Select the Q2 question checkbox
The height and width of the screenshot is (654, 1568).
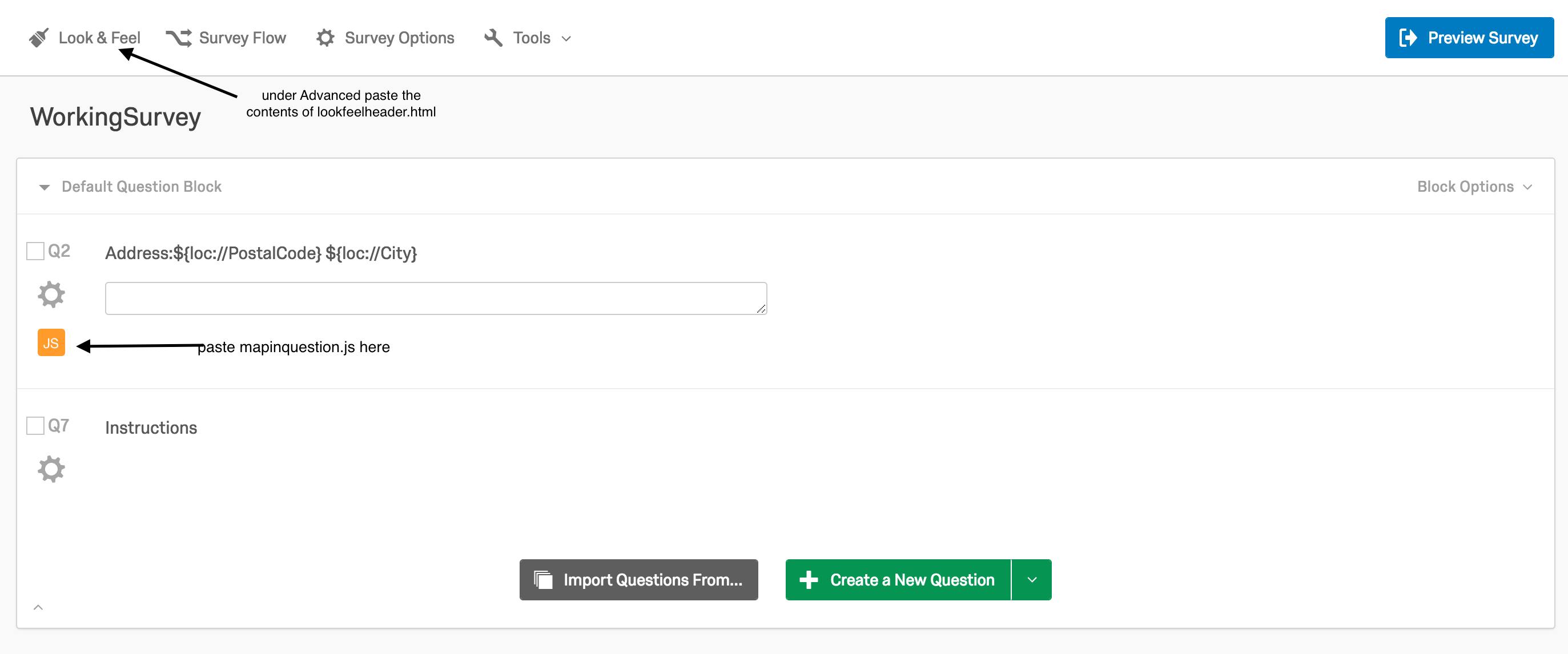[35, 251]
